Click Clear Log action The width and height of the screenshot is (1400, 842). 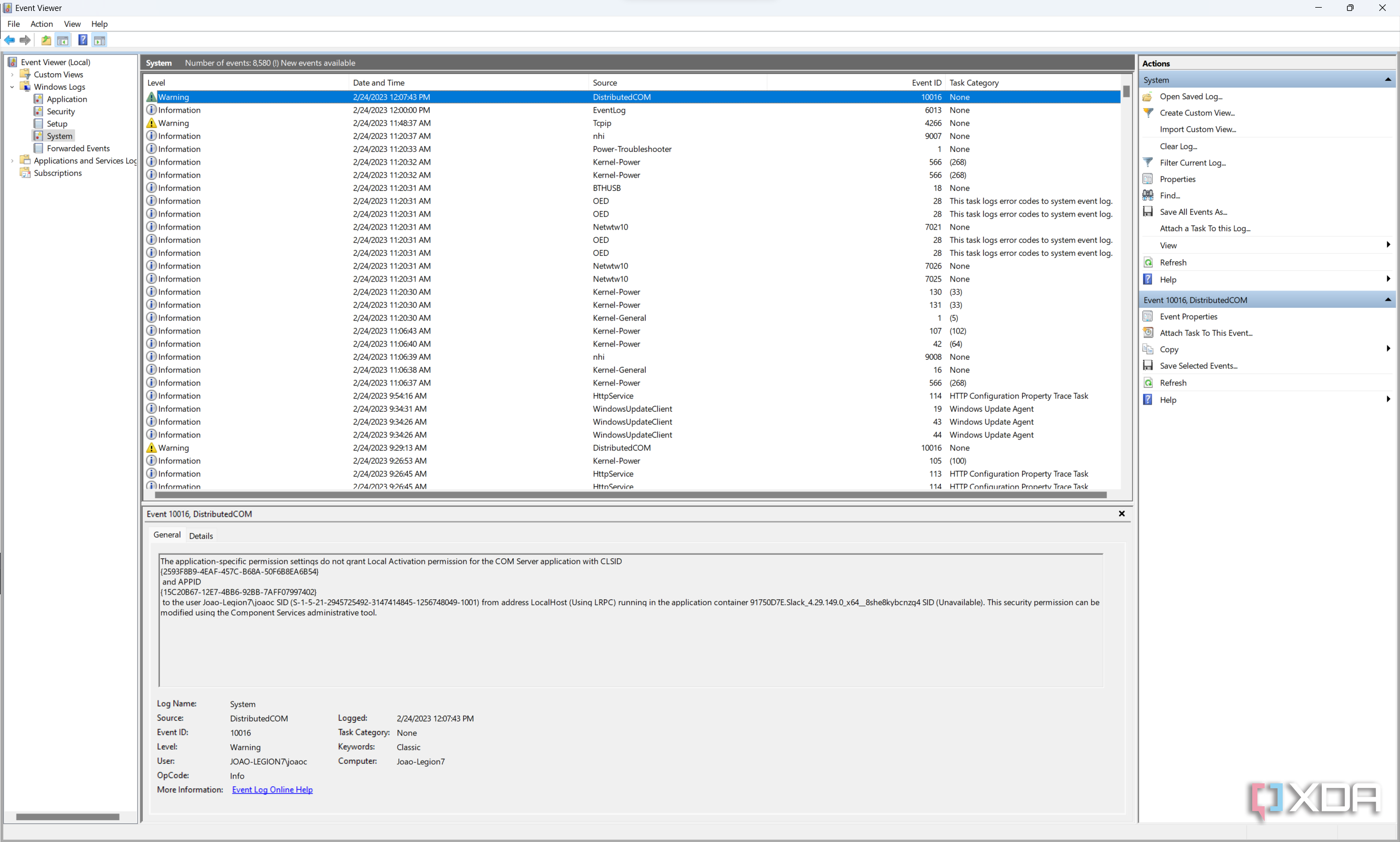click(x=1178, y=147)
